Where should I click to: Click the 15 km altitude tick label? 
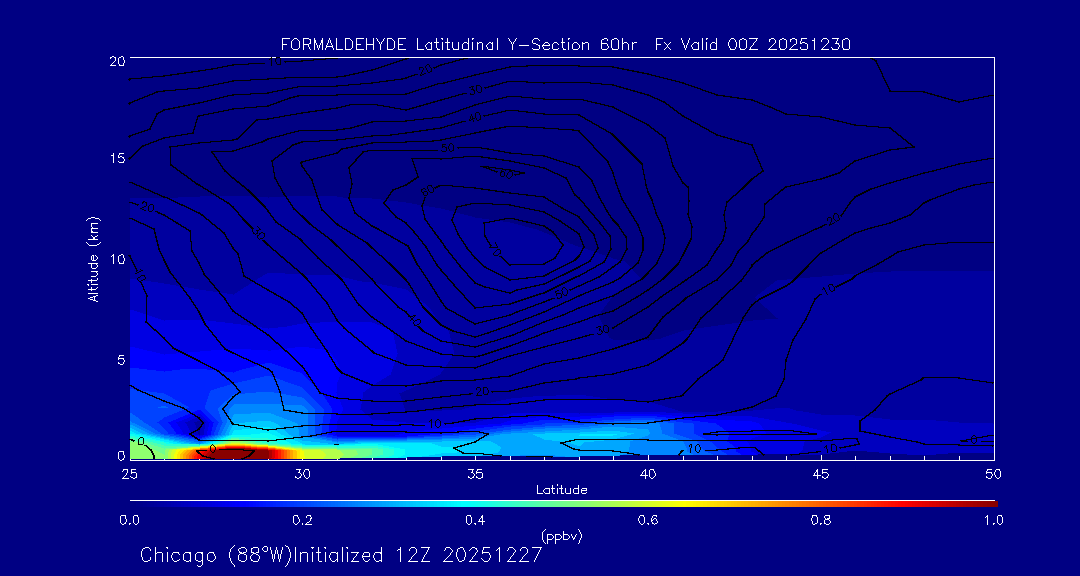click(x=115, y=159)
